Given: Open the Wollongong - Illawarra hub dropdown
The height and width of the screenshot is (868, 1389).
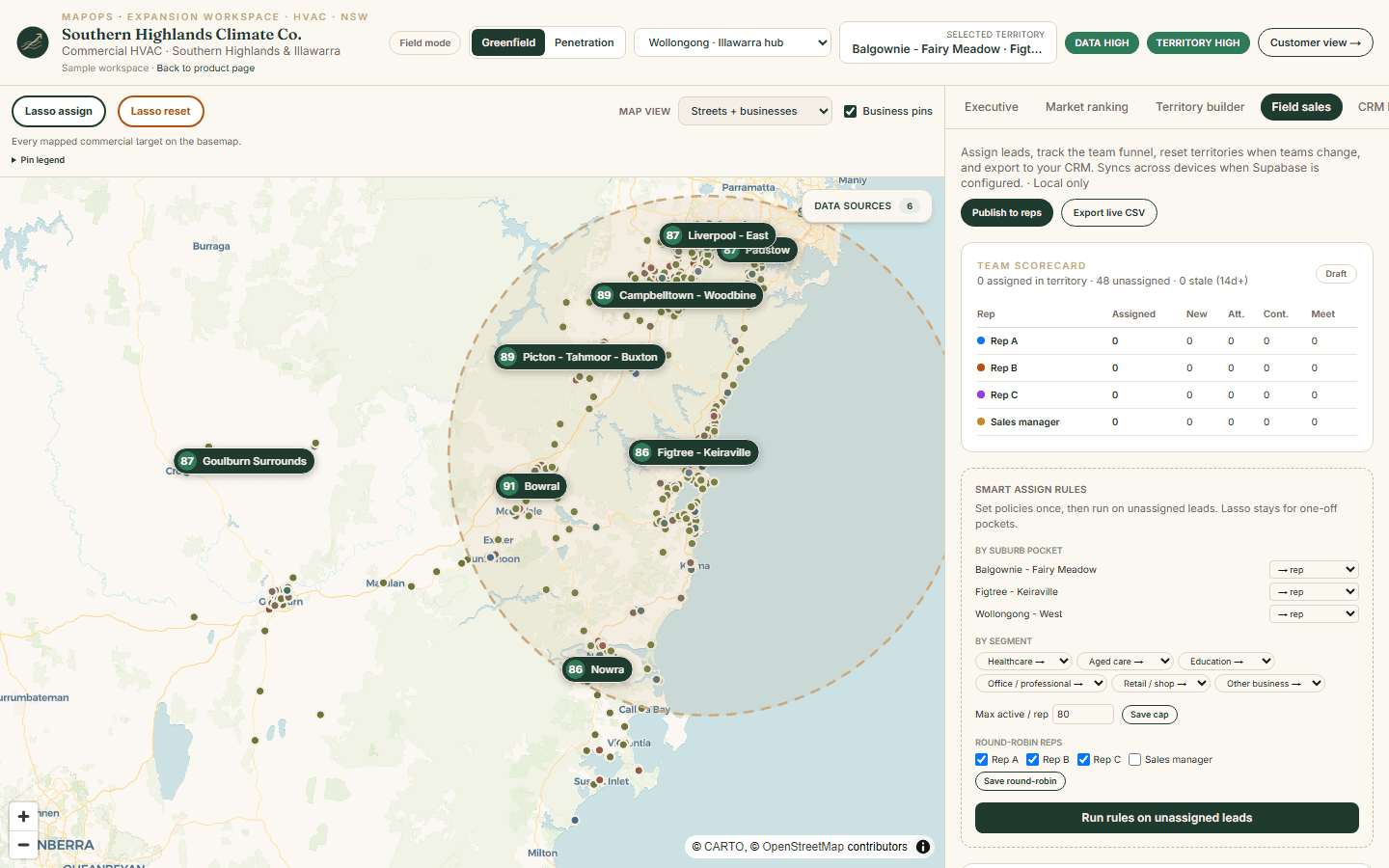Looking at the screenshot, I should (x=732, y=42).
